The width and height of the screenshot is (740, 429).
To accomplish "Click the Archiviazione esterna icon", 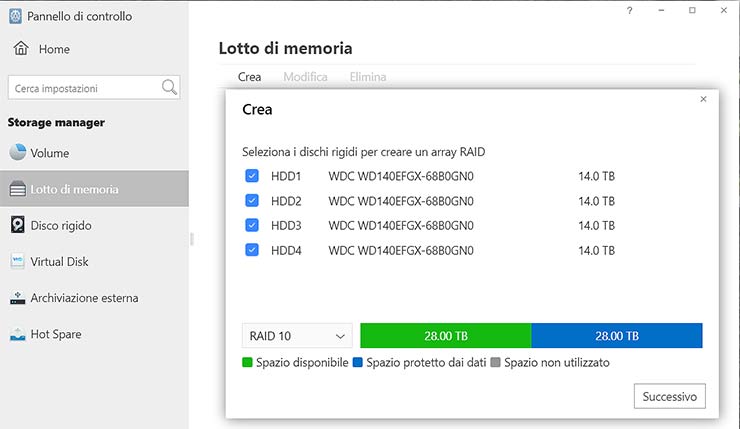I will pyautogui.click(x=18, y=298).
